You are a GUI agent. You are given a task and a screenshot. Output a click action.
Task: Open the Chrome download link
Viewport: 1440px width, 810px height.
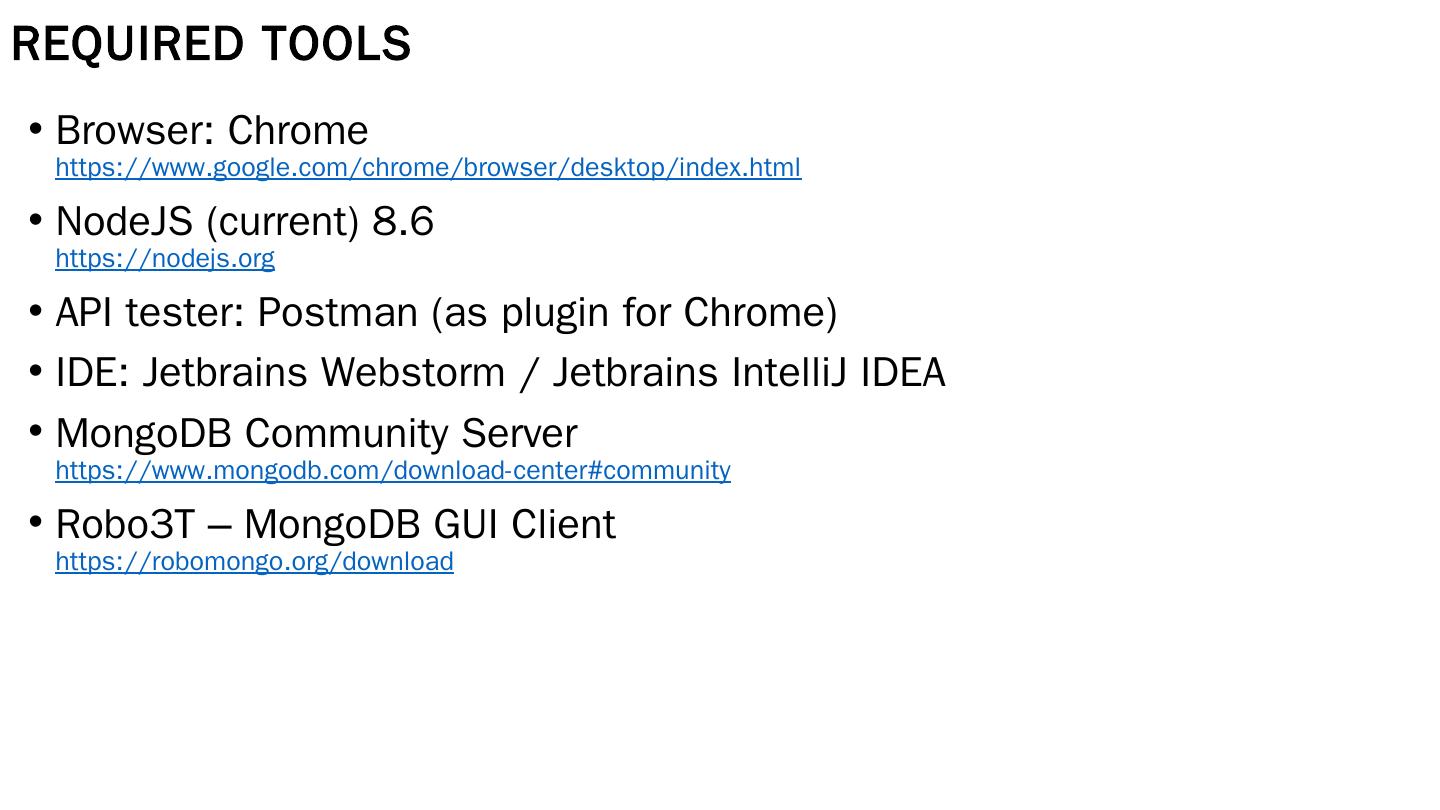click(428, 168)
